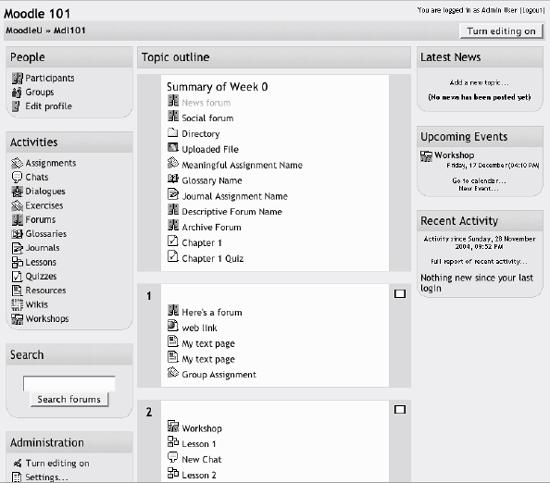Open the MoodleU breadcrumb link
This screenshot has height=483, width=550.
pyautogui.click(x=24, y=31)
